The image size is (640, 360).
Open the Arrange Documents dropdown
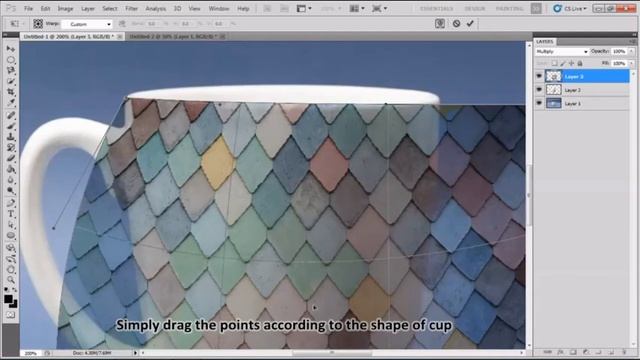click(357, 8)
